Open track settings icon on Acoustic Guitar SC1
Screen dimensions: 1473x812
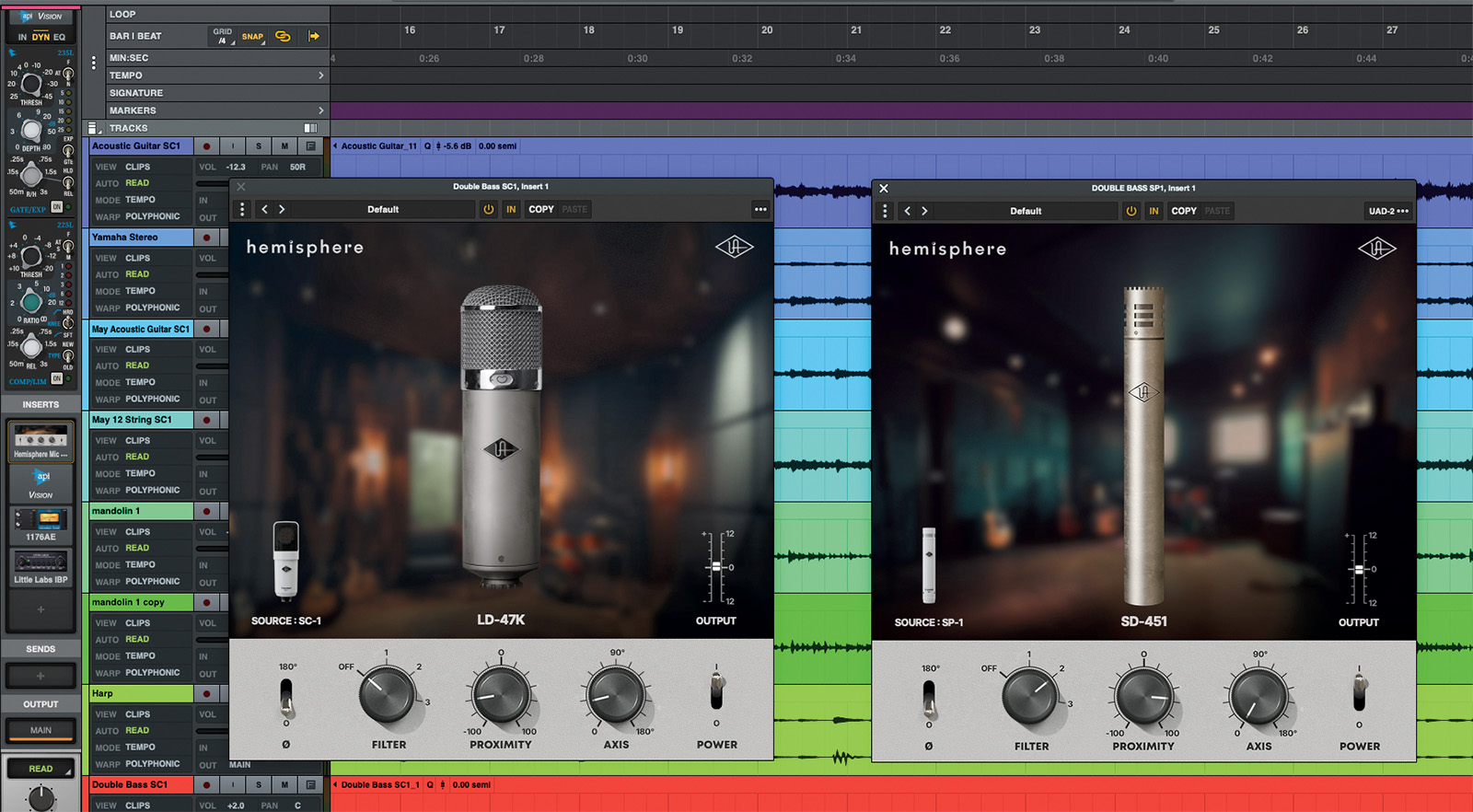coord(311,146)
